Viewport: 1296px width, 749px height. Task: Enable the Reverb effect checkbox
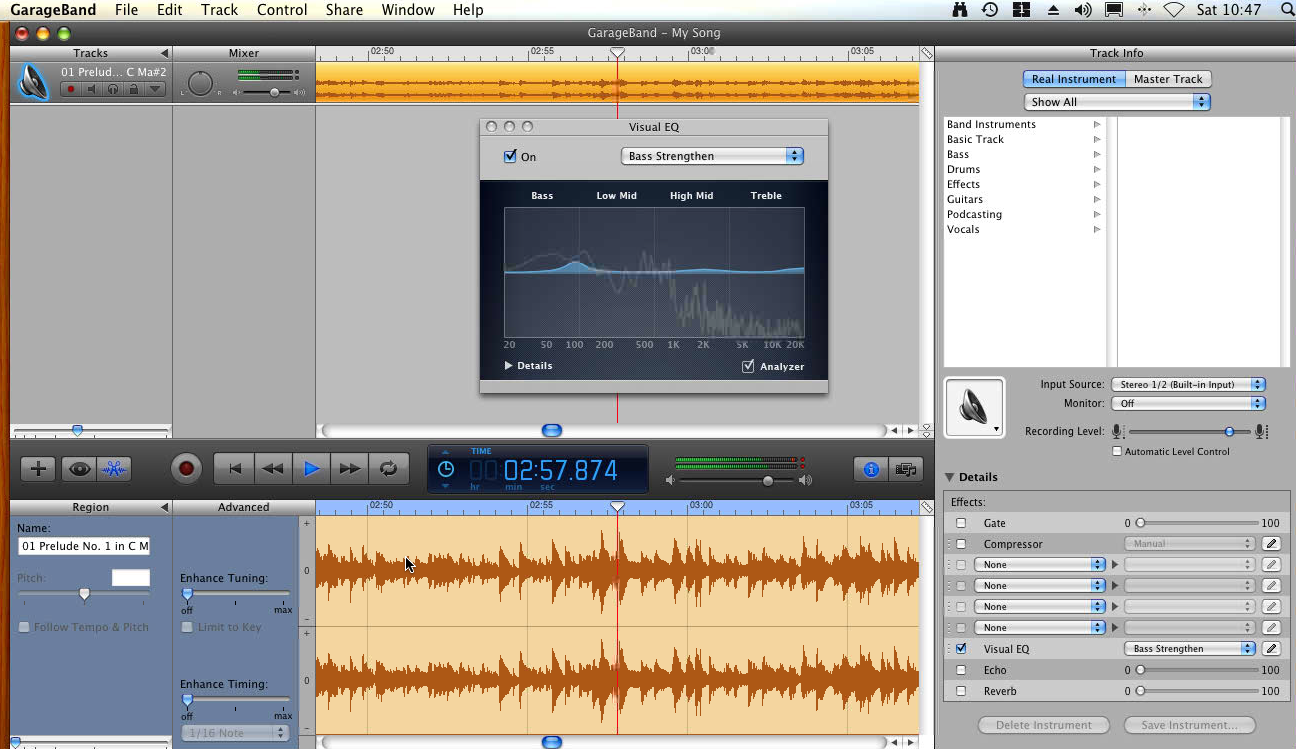pyautogui.click(x=961, y=691)
